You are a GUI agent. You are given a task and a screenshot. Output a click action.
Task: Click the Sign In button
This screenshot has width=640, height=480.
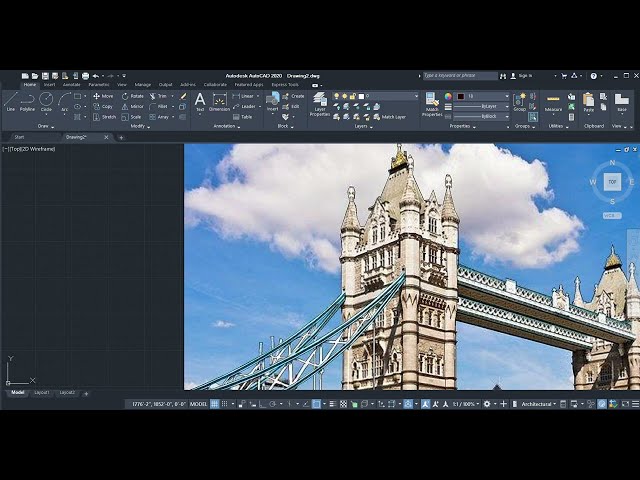tap(522, 76)
